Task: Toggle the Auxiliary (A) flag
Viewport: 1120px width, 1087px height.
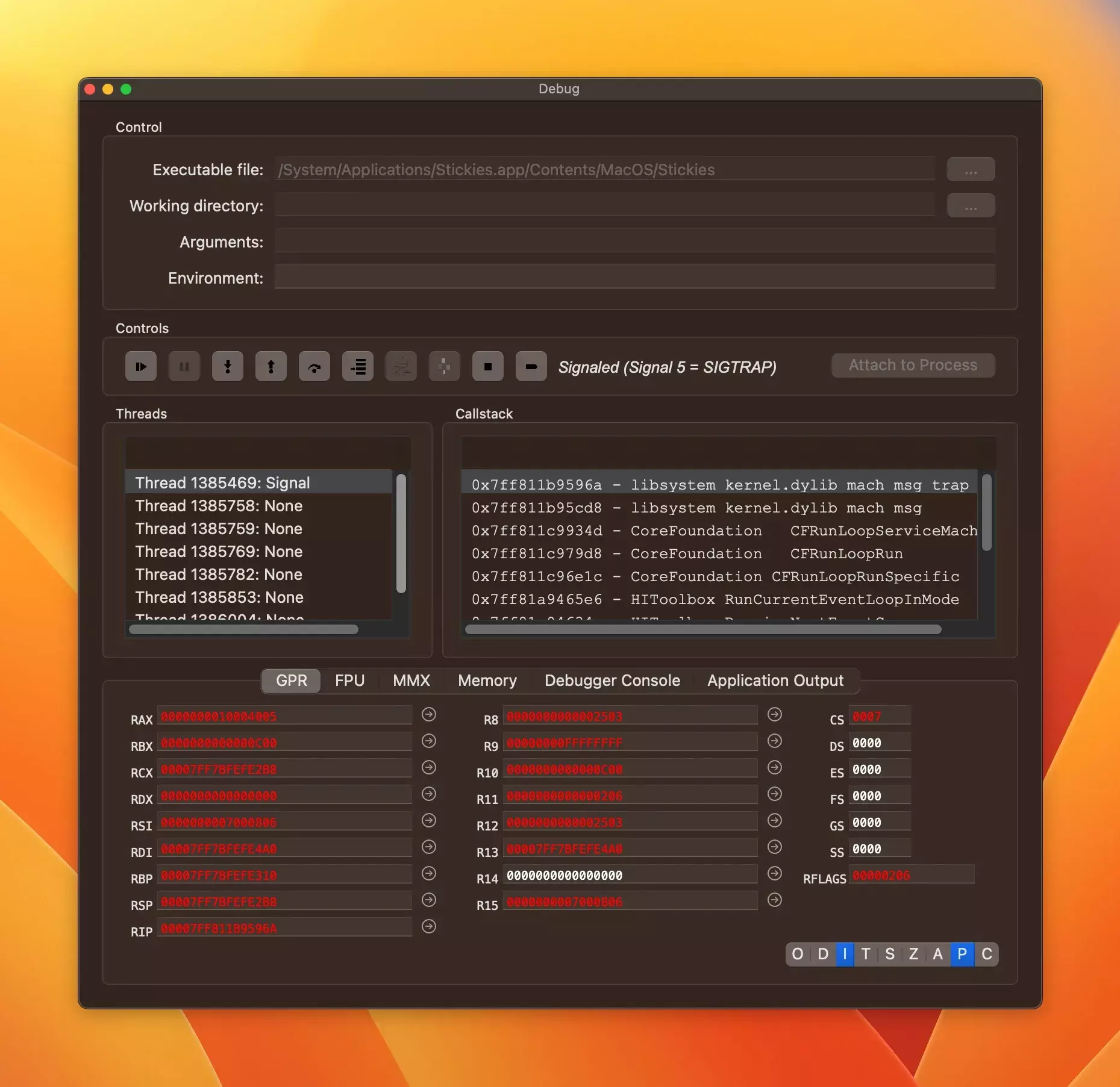Action: tap(938, 955)
